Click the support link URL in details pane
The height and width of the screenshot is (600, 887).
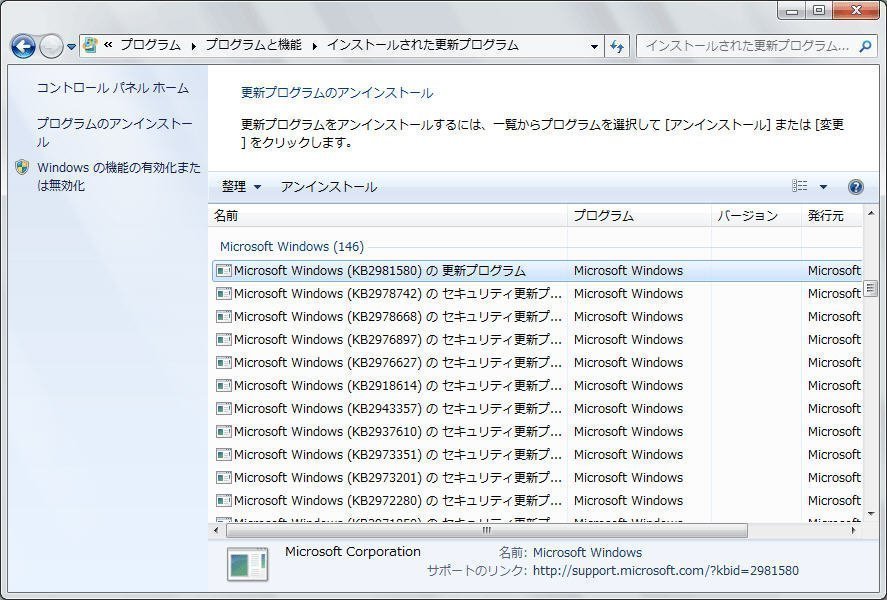click(666, 571)
